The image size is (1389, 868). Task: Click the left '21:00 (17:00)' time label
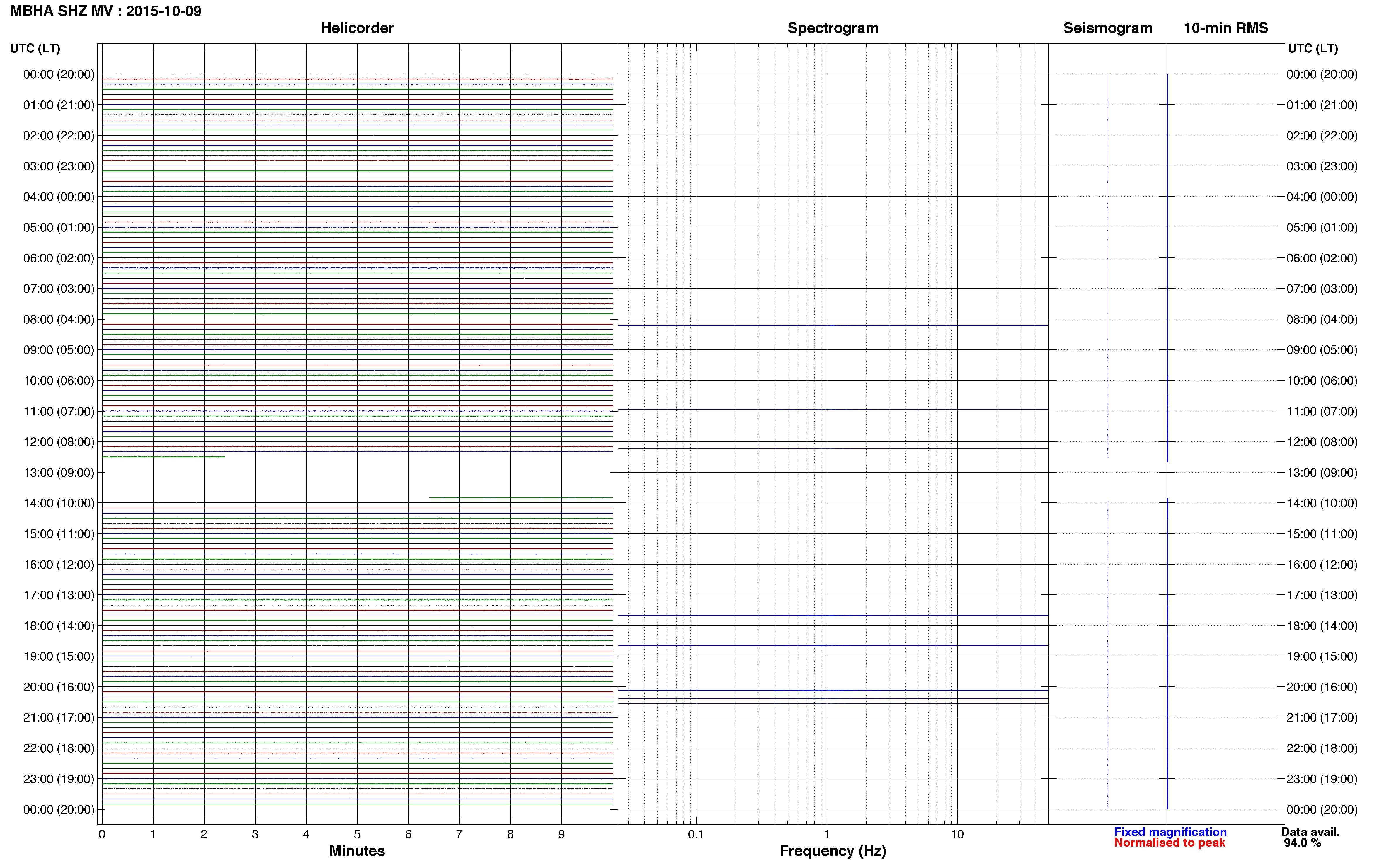click(x=59, y=718)
